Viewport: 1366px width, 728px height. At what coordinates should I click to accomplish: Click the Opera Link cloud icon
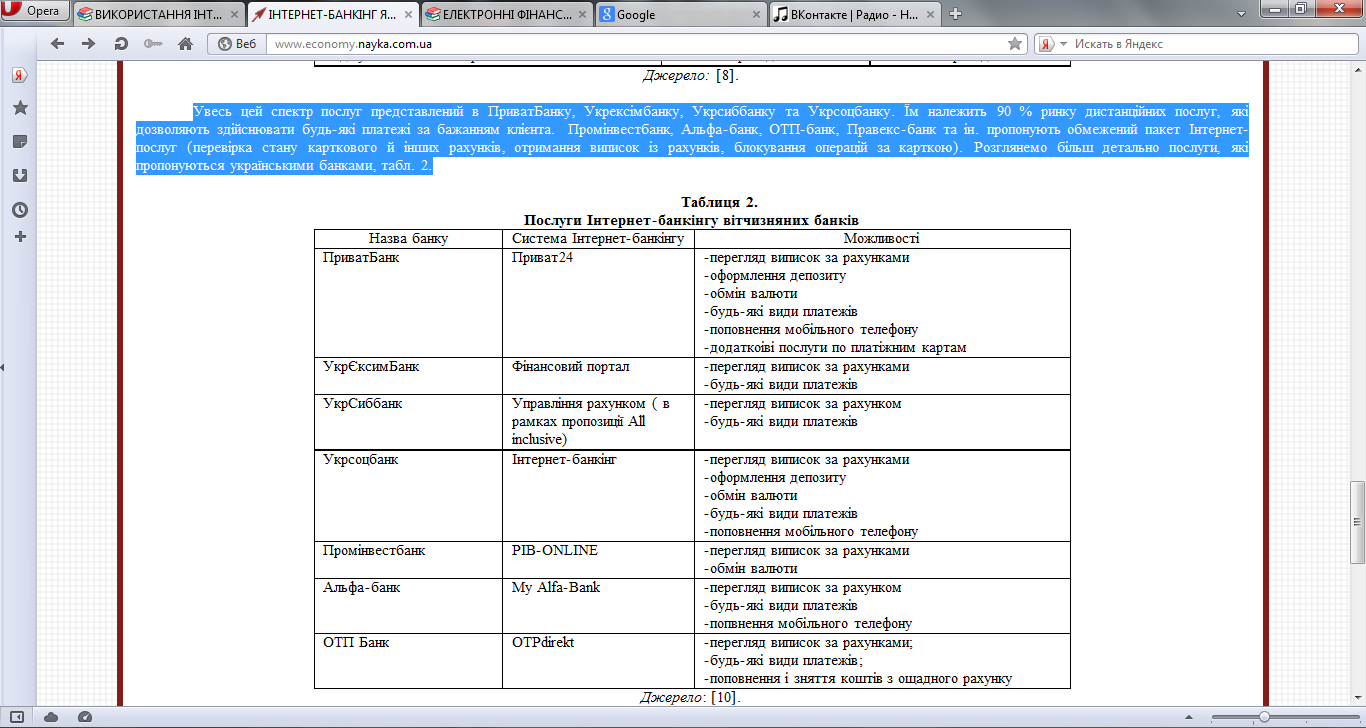point(51,716)
